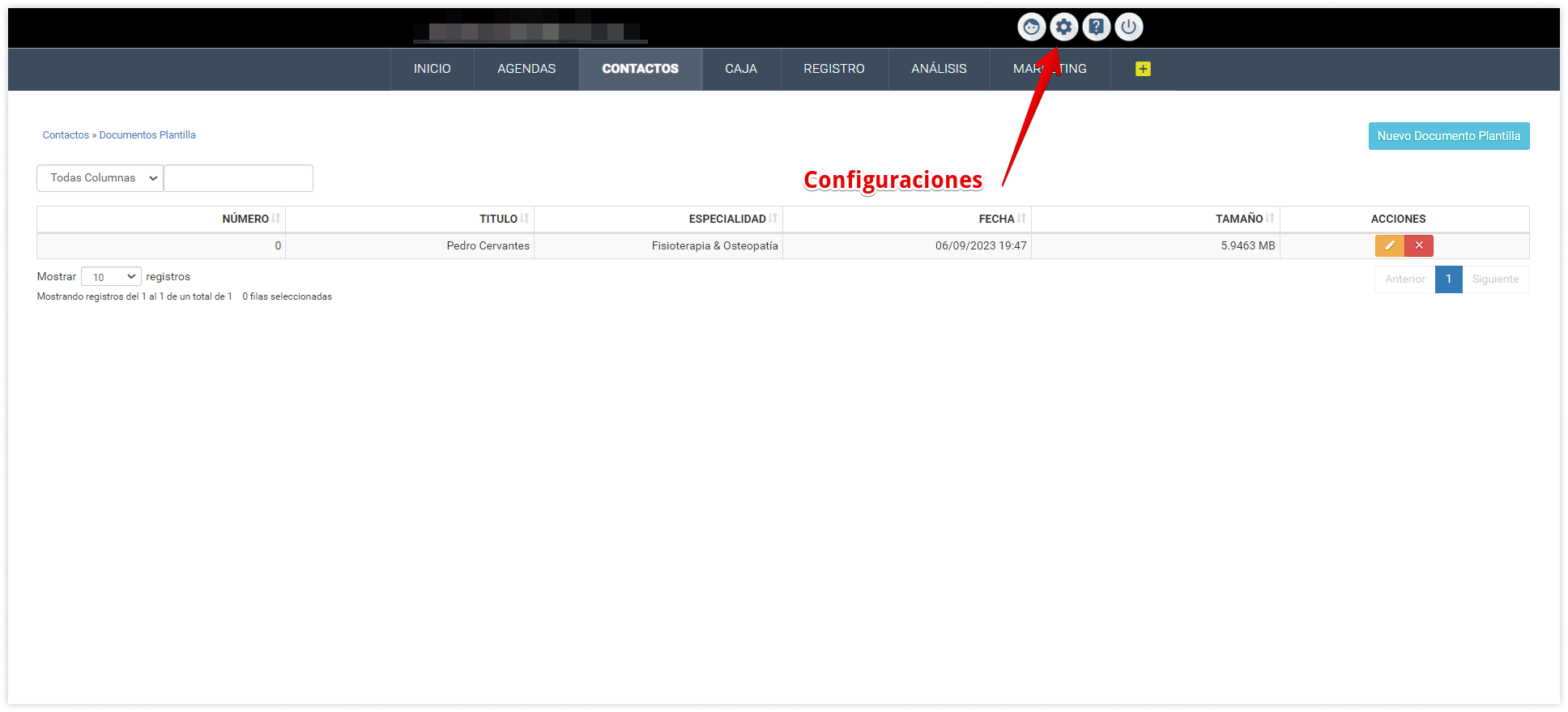
Task: Follow the Contactos breadcrumb link
Action: click(66, 135)
